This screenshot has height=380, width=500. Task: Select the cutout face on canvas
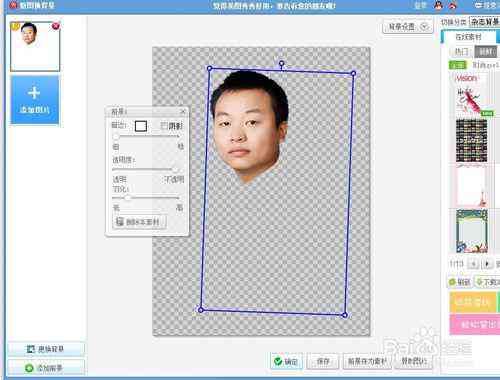pos(249,126)
